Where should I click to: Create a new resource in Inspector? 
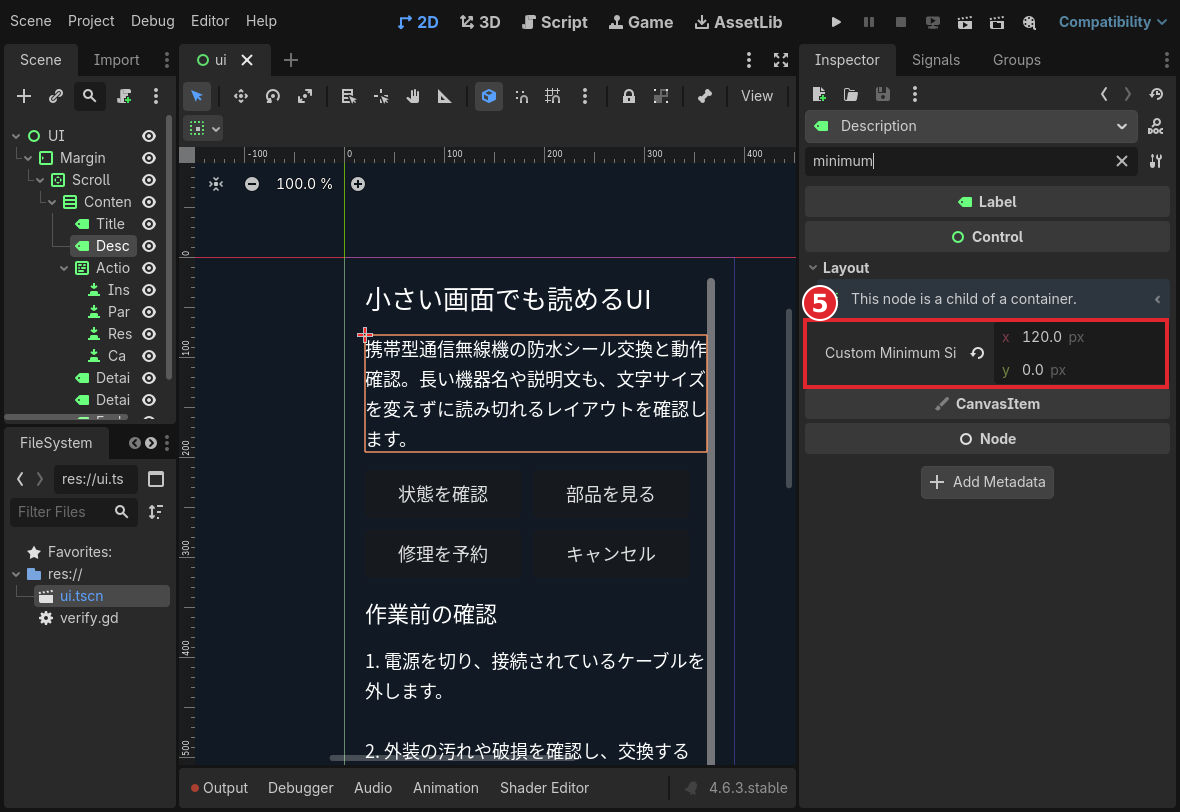819,94
